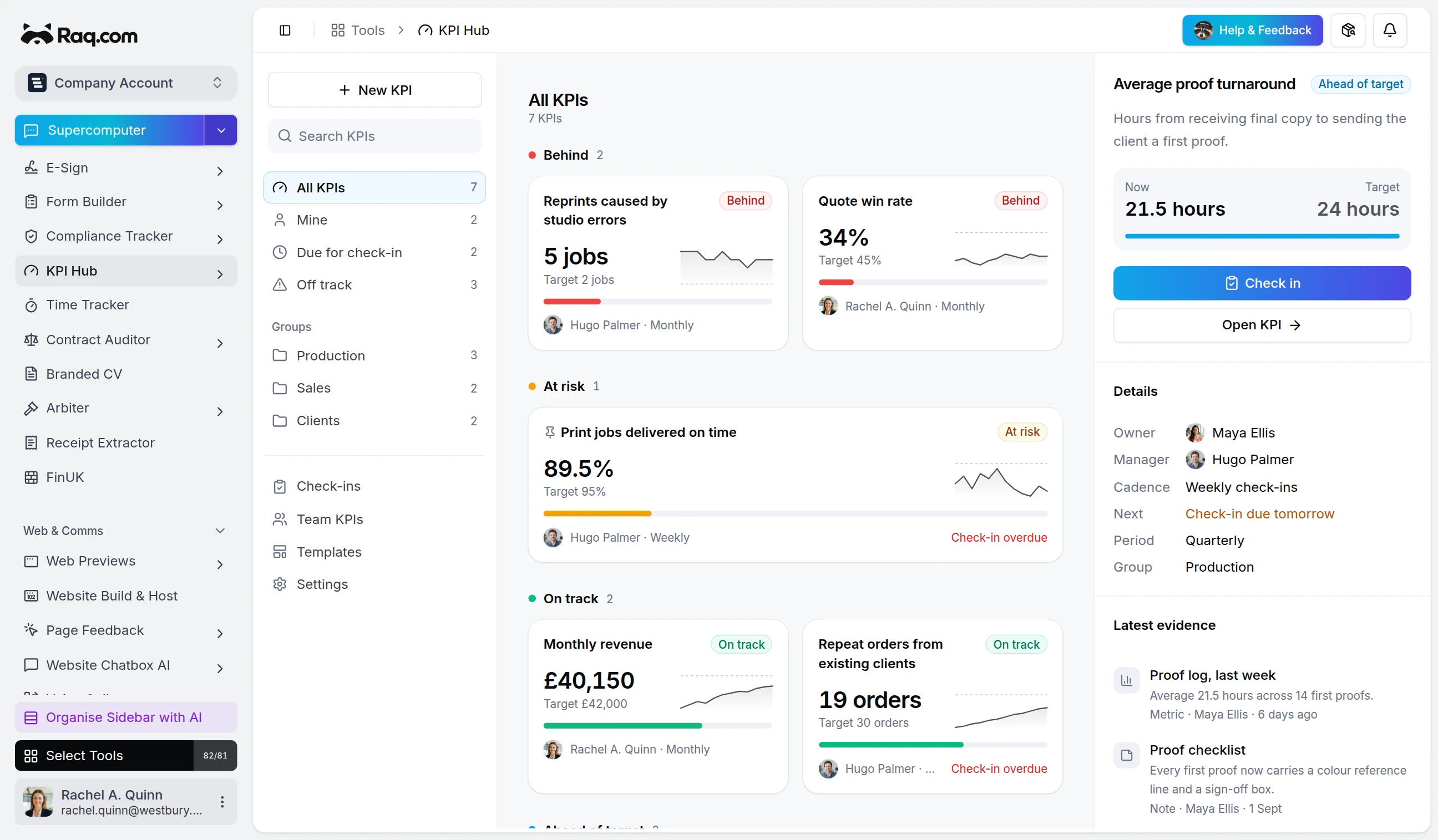This screenshot has width=1438, height=840.
Task: Click the Tools breadcrumb link
Action: click(x=358, y=30)
